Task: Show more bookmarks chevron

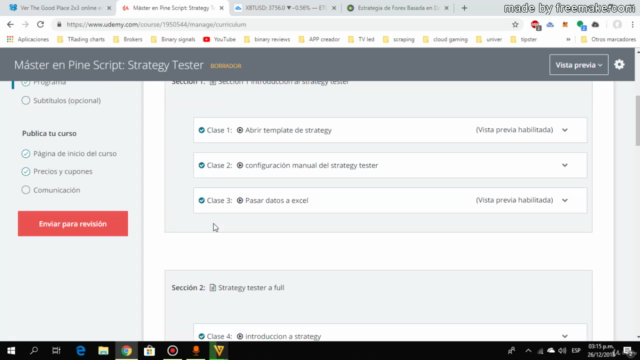Action: point(568,39)
